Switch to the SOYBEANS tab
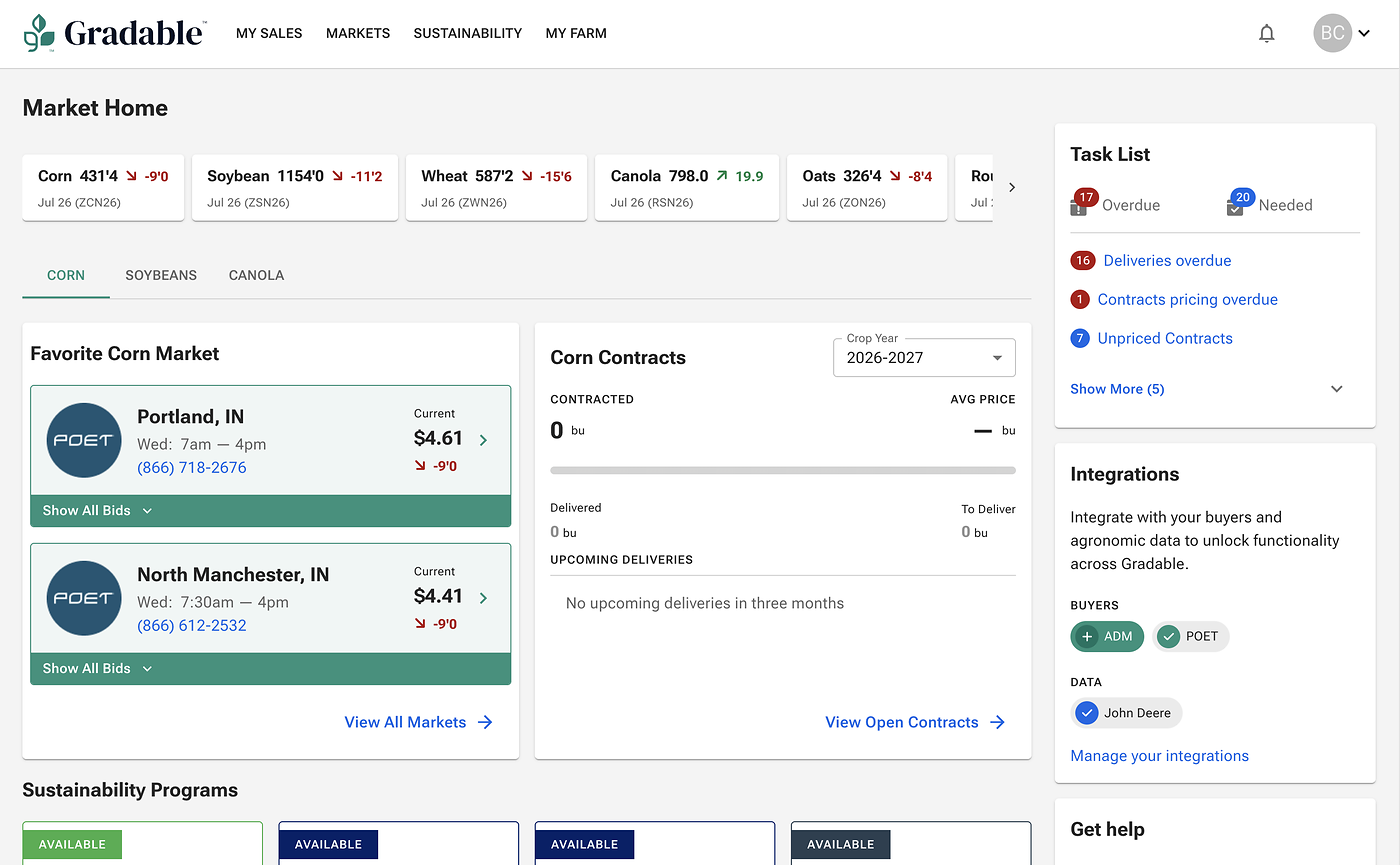 coord(161,275)
